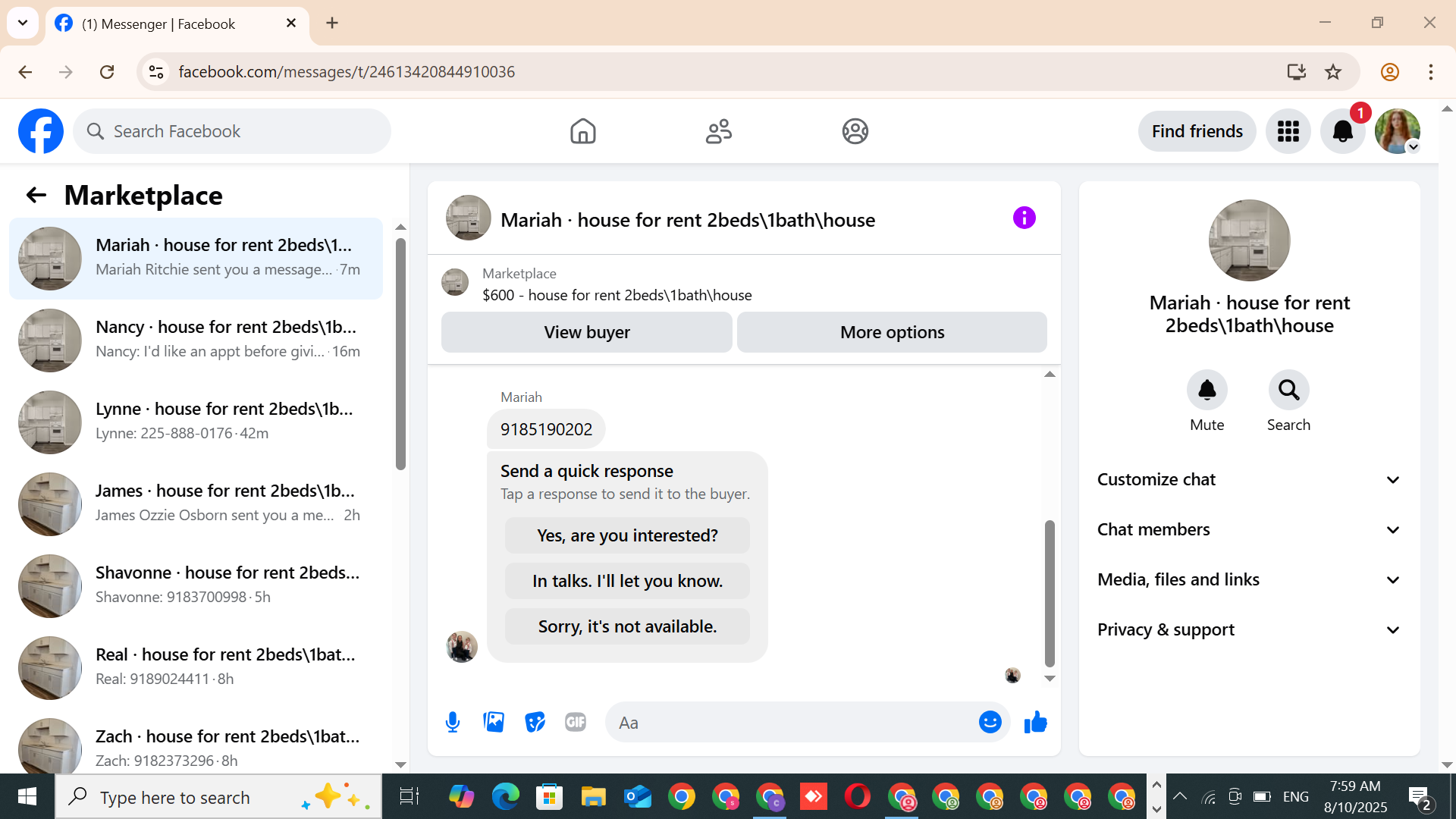The image size is (1456, 819).
Task: Open the Friends tab
Action: 718,131
